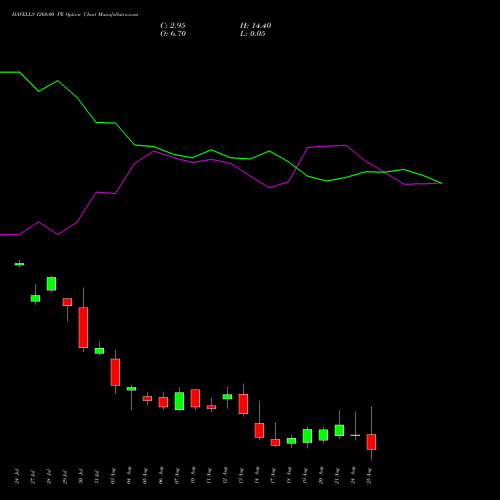
Task: Click the last red candle for 25 Aug
Action: point(371,442)
